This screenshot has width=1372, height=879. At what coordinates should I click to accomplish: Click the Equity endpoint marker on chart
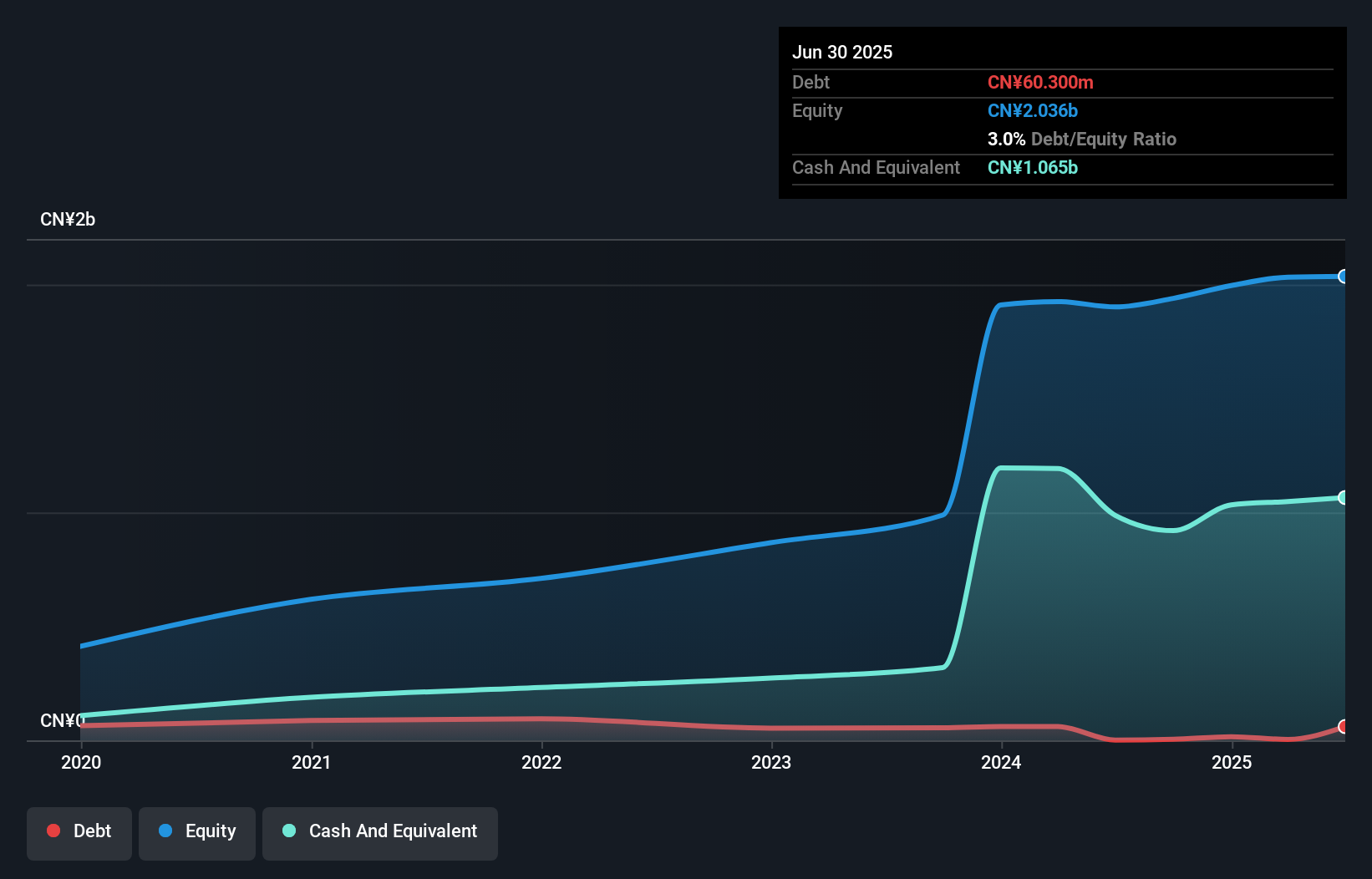pyautogui.click(x=1344, y=277)
